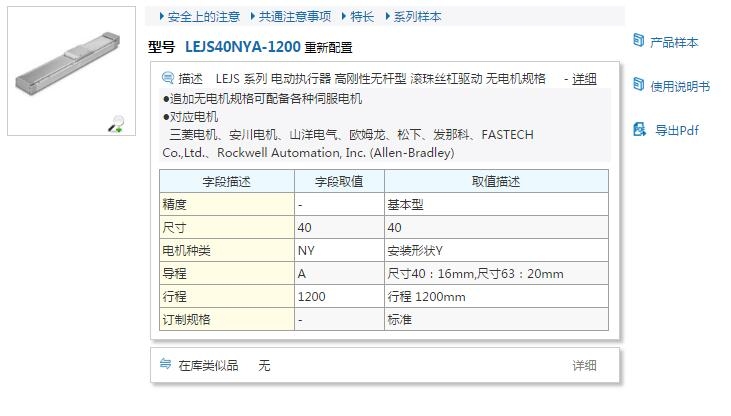Screen dimensions: 731x416
Task: Open 详细 link next to description
Action: click(x=584, y=79)
